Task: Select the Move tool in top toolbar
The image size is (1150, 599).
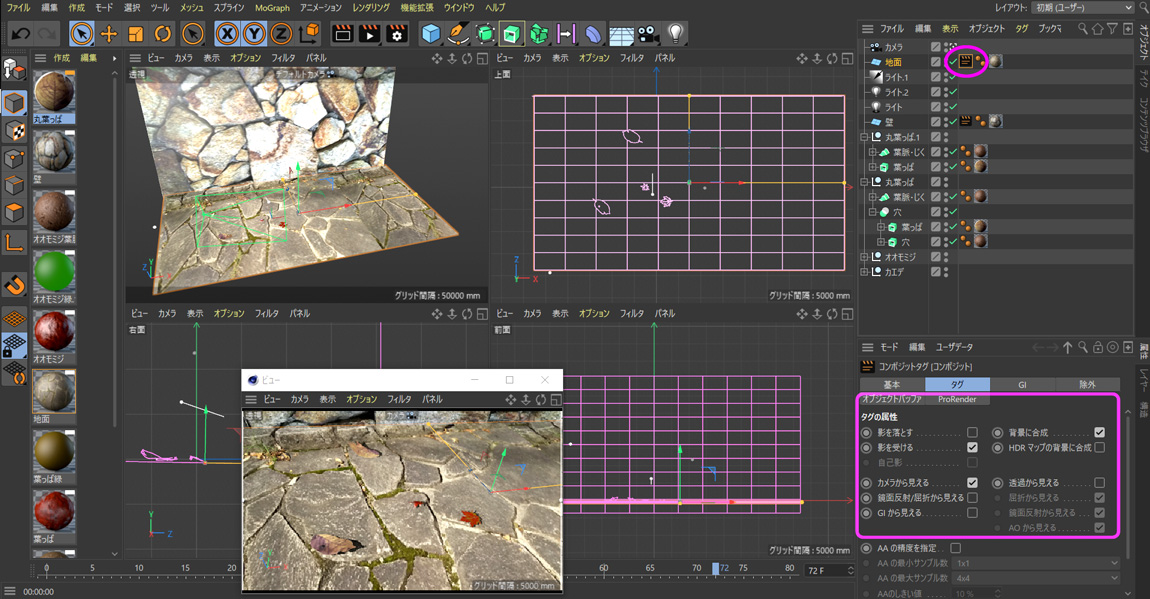Action: click(109, 34)
